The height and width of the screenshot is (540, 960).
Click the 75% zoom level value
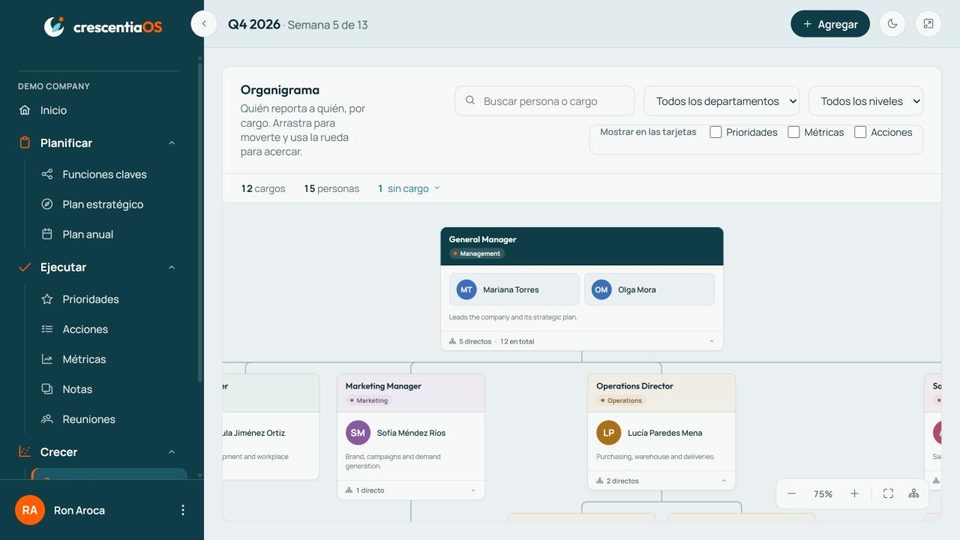[x=823, y=493]
